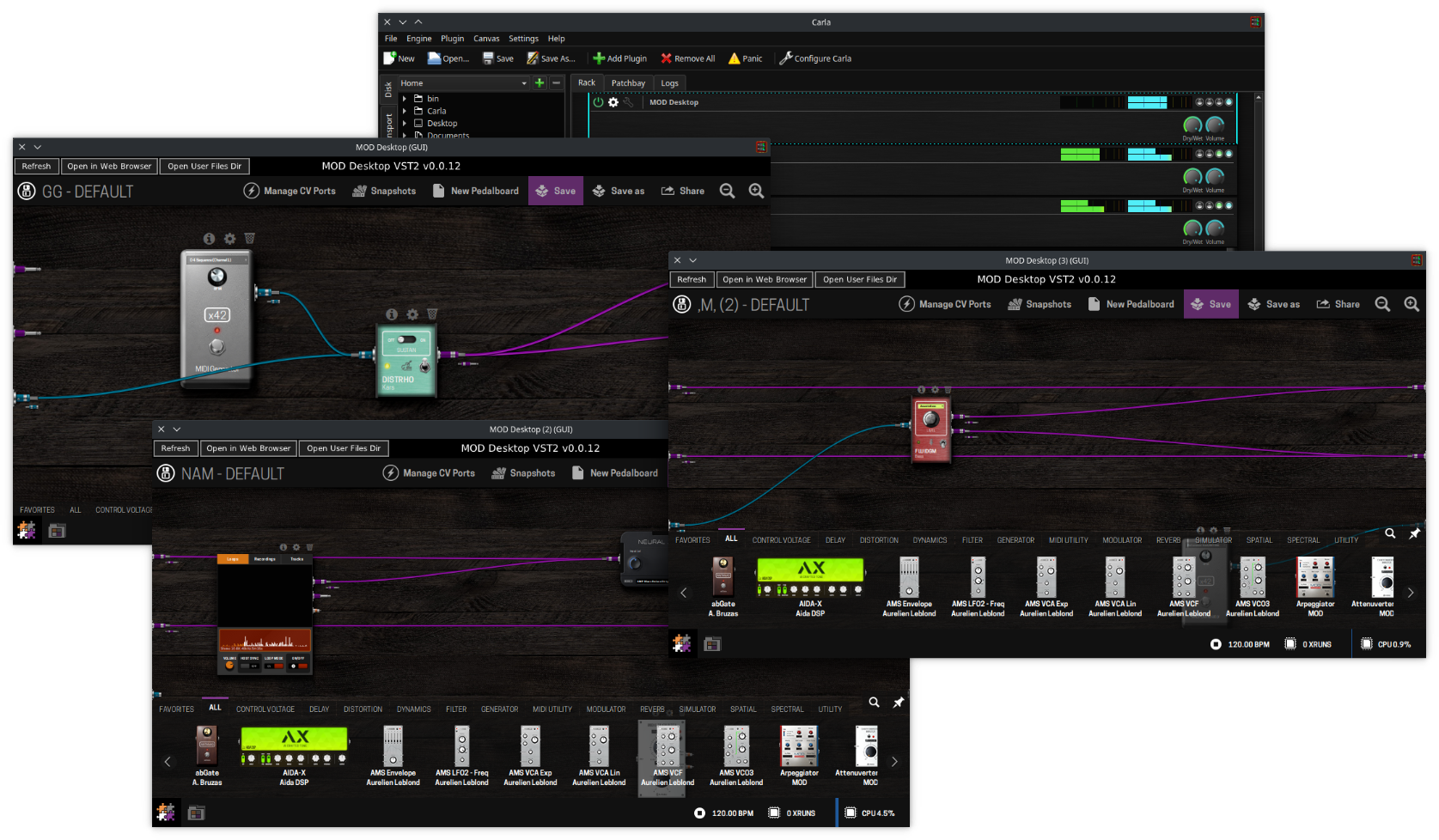Expand the Desktop folder in Carla disk tree
Screen dimensions: 1439x840
coord(405,123)
